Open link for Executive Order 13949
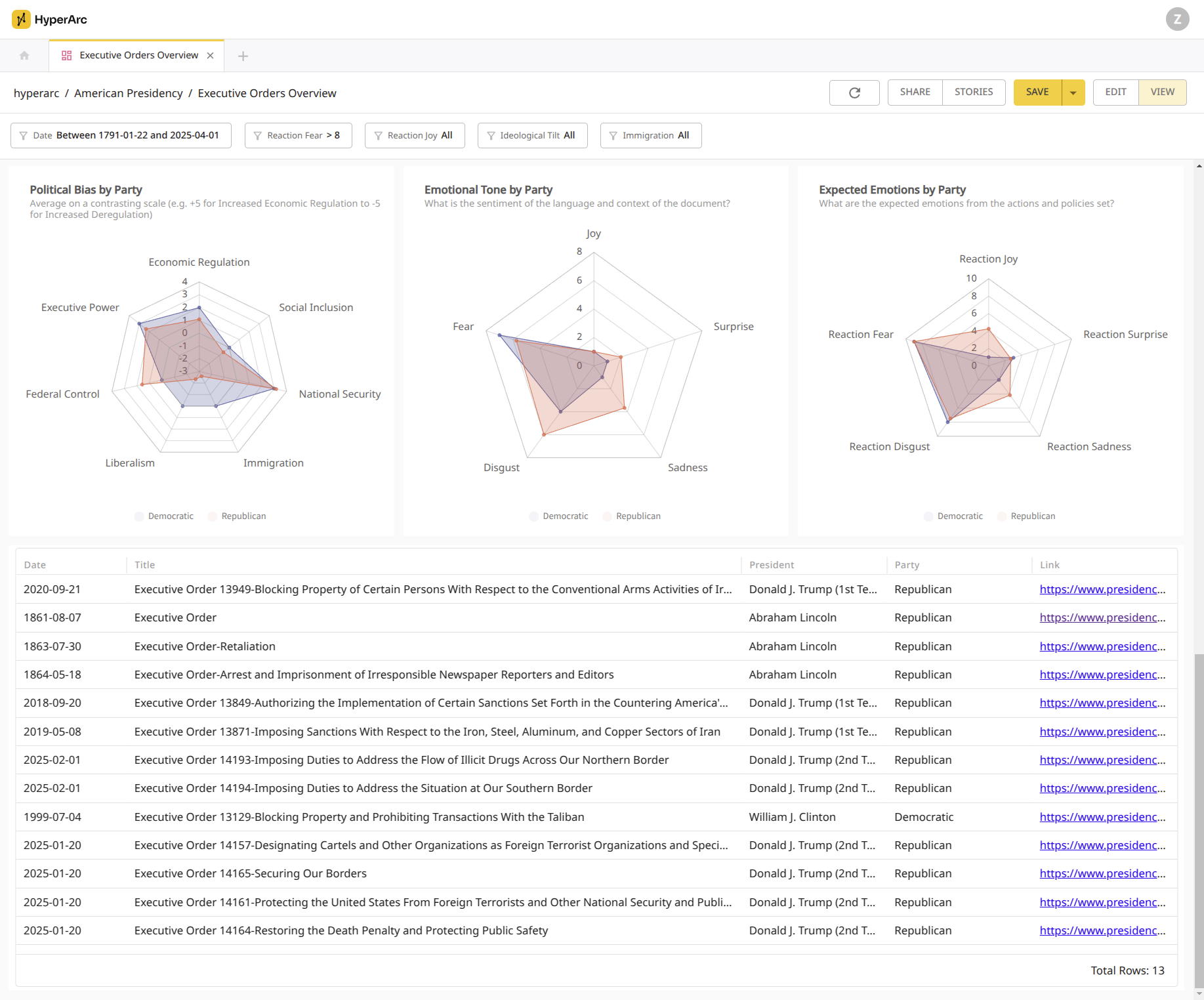This screenshot has height=1000, width=1204. click(1102, 590)
